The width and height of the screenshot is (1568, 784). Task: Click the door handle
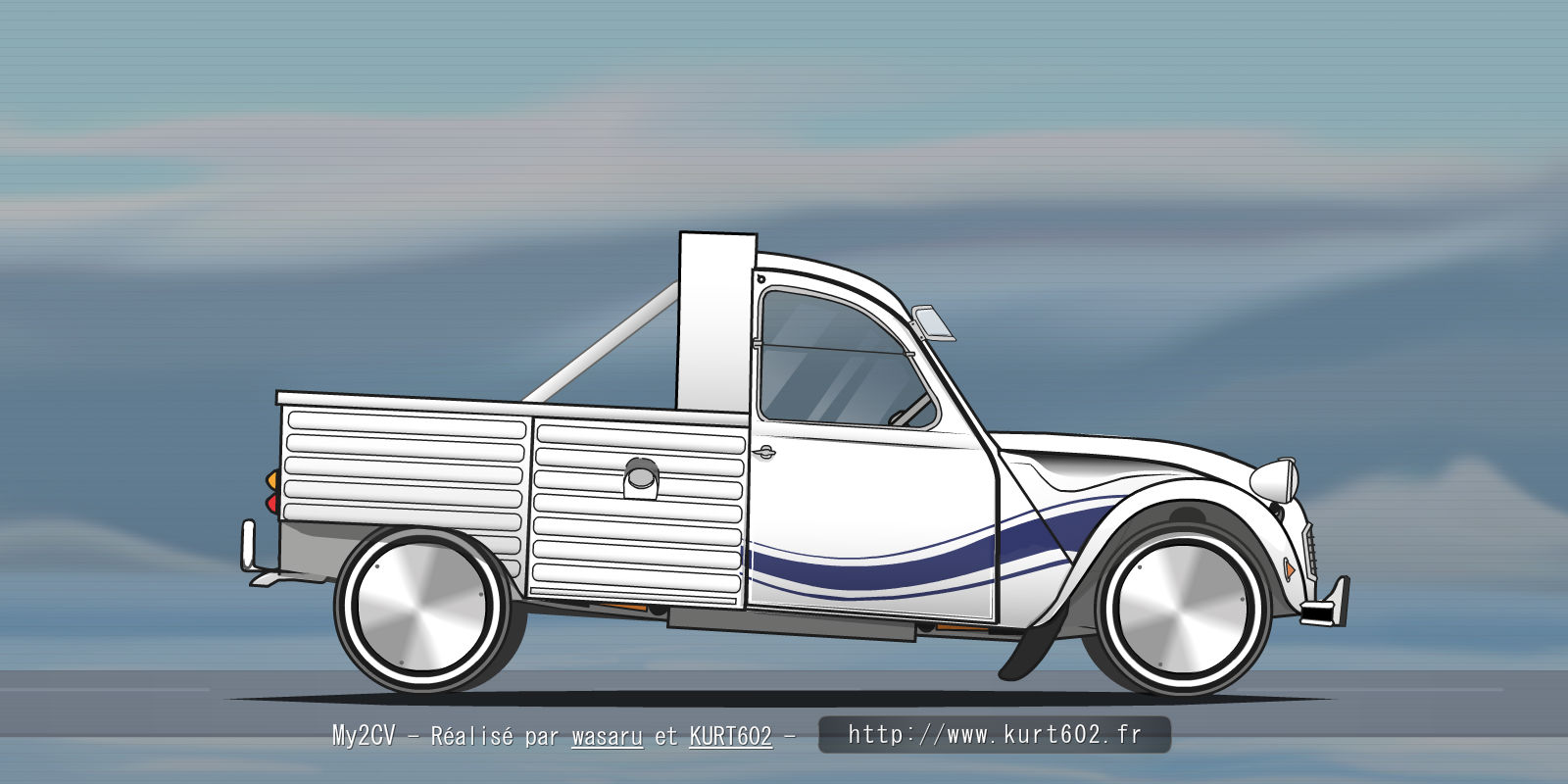[x=763, y=452]
